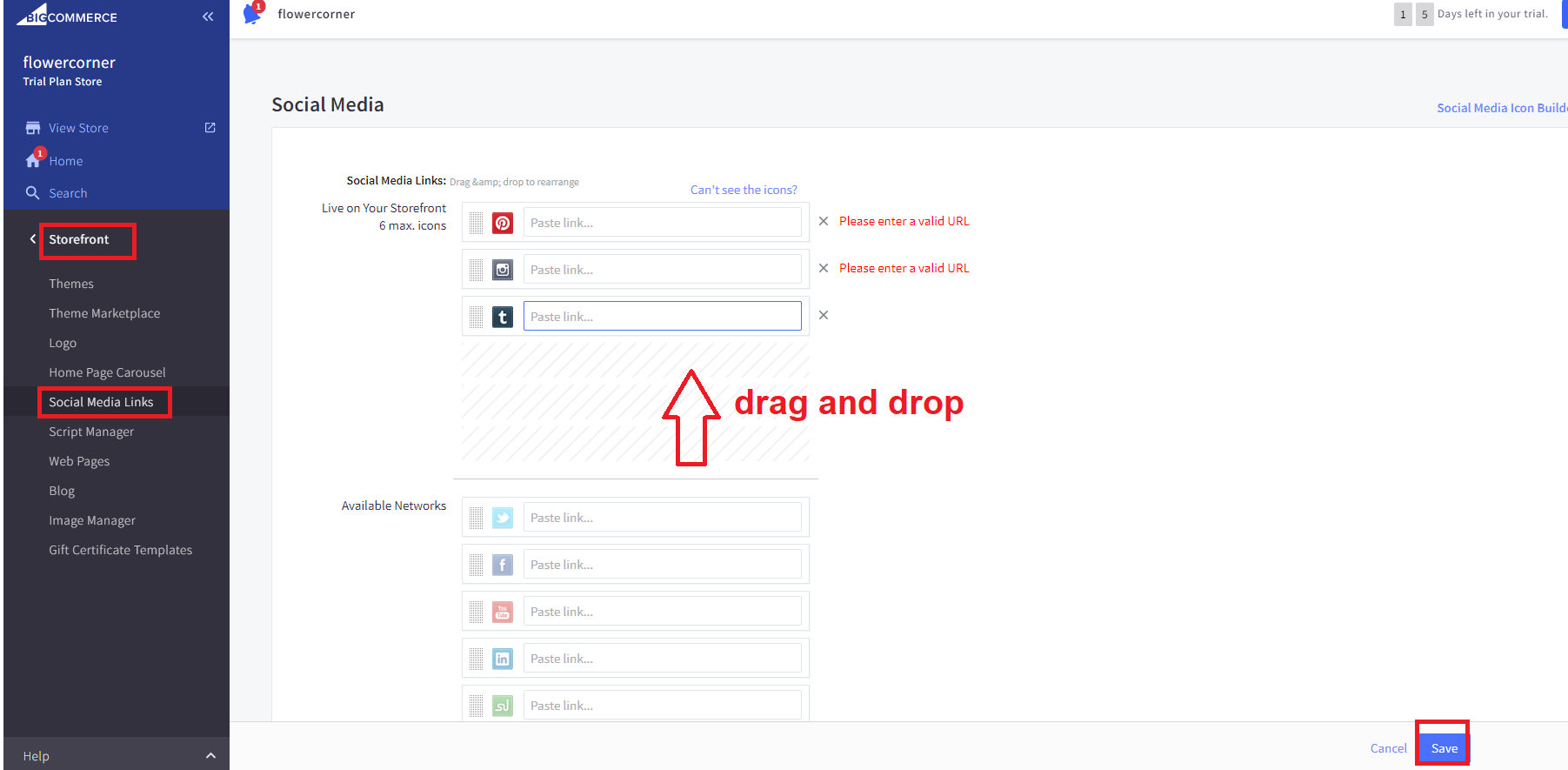Click the flowercorner title in top bar
1568x770 pixels.
tap(317, 14)
